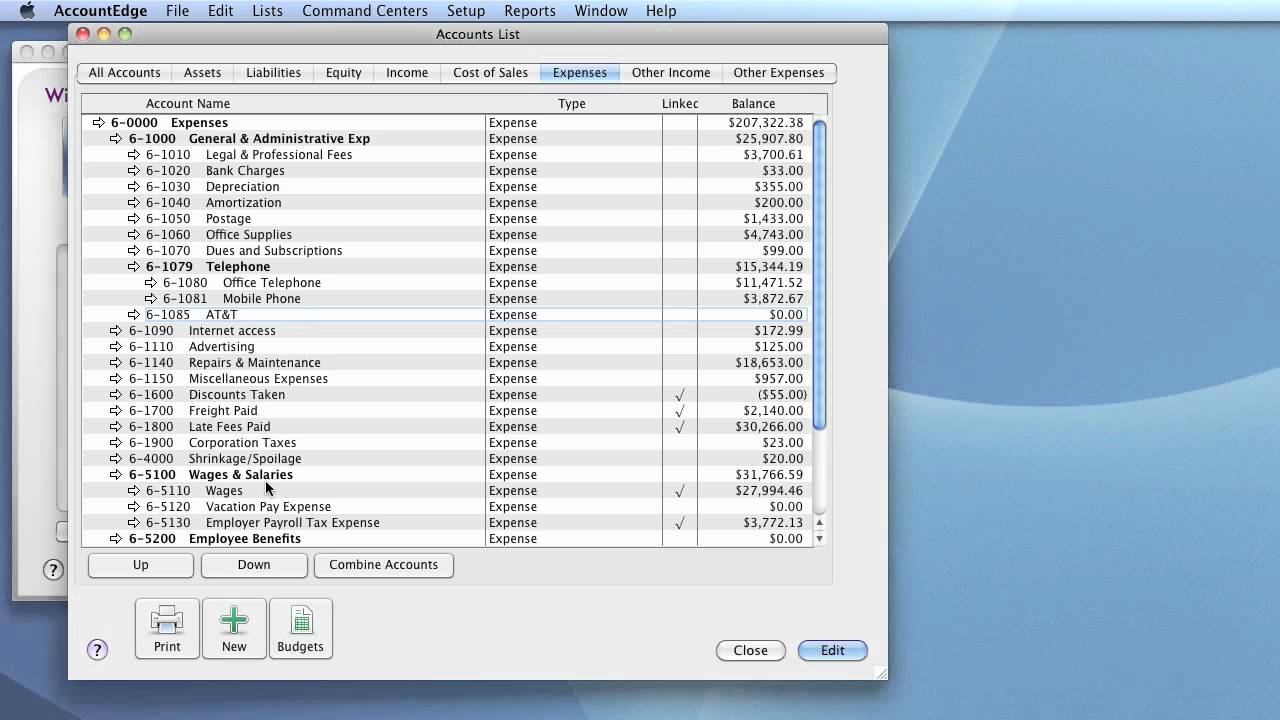Click the arrow icon beside 6-1900 Corporation Taxes

[116, 443]
